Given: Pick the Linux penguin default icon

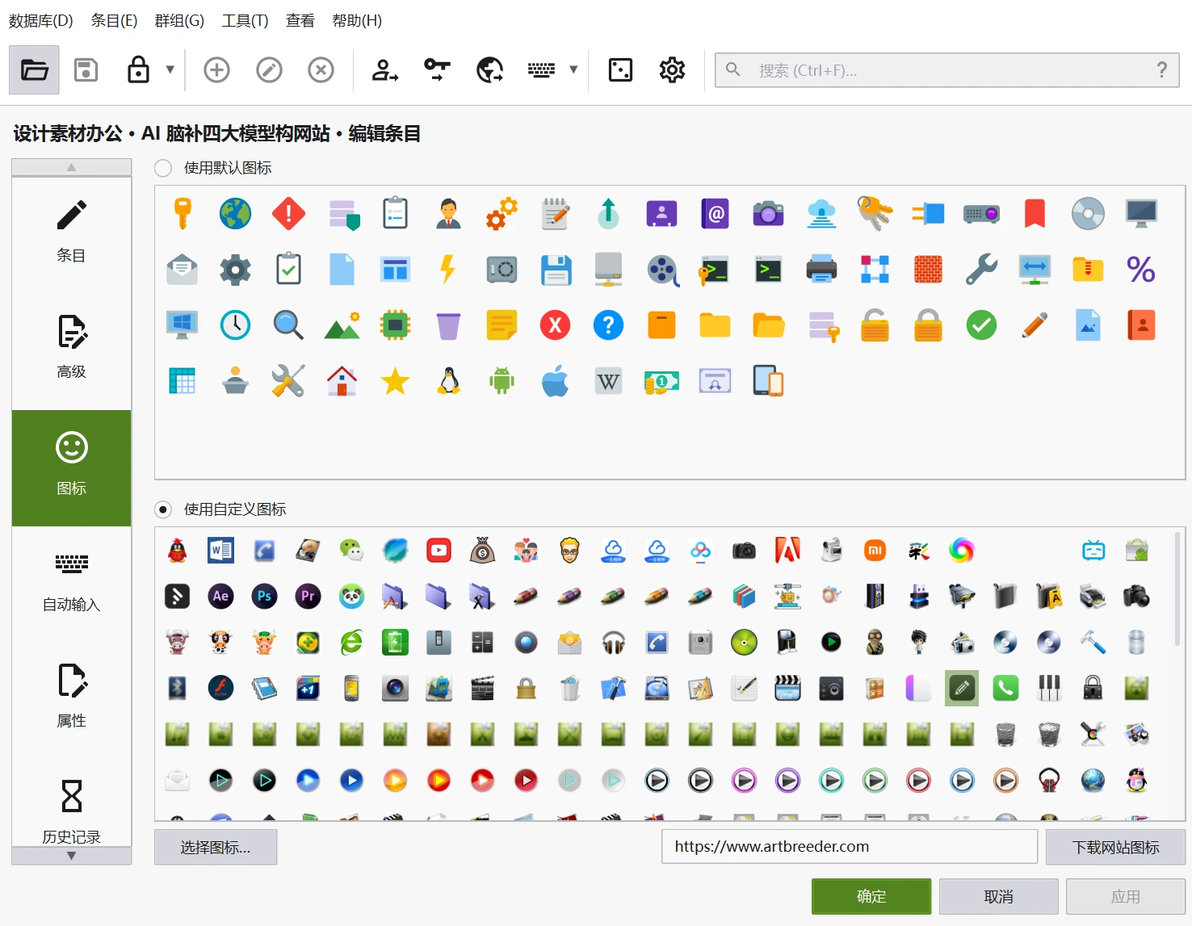Looking at the screenshot, I should (449, 381).
